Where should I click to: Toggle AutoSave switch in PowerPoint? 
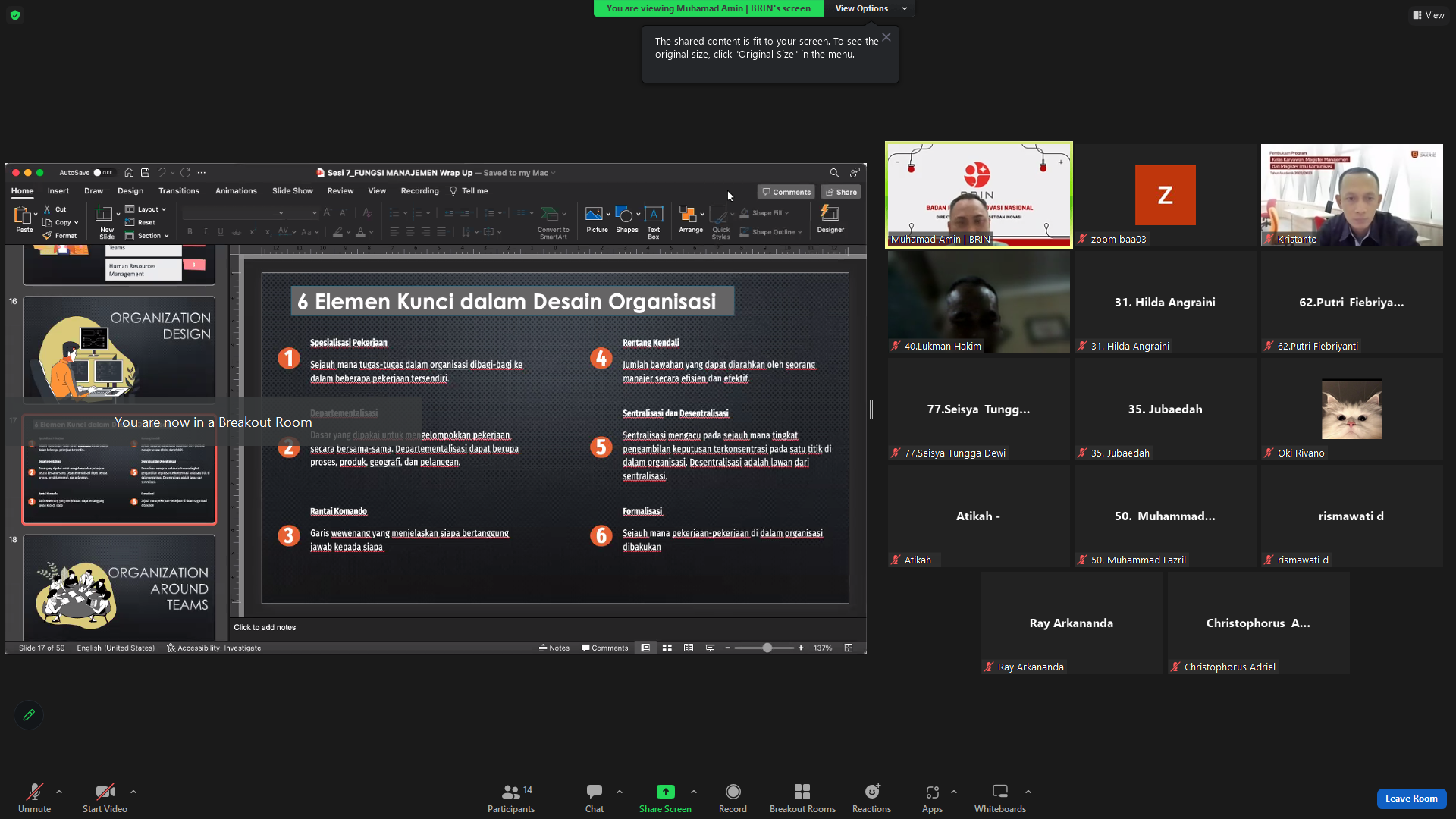(x=103, y=173)
